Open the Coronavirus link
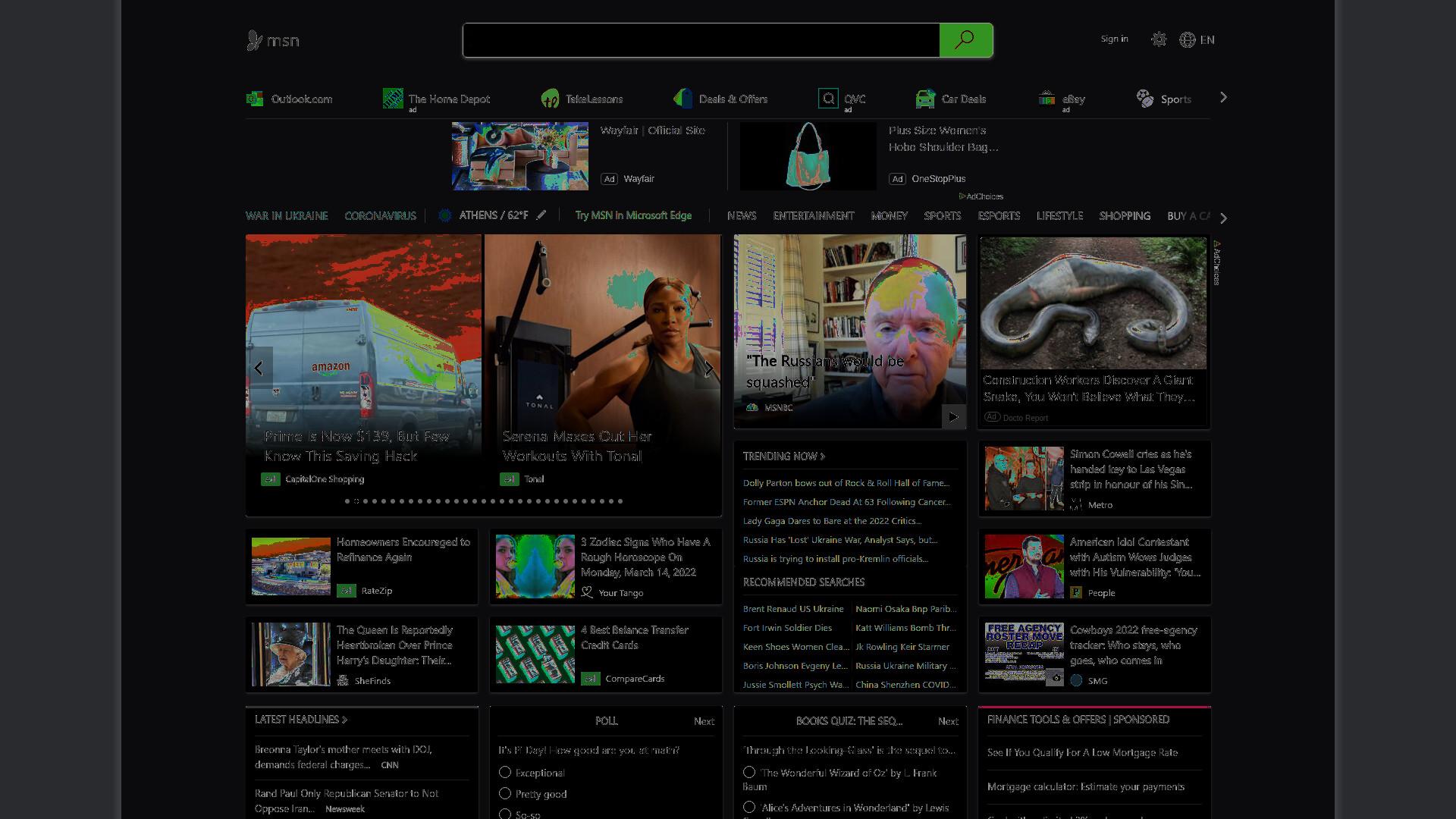Image resolution: width=1456 pixels, height=819 pixels. [x=380, y=215]
